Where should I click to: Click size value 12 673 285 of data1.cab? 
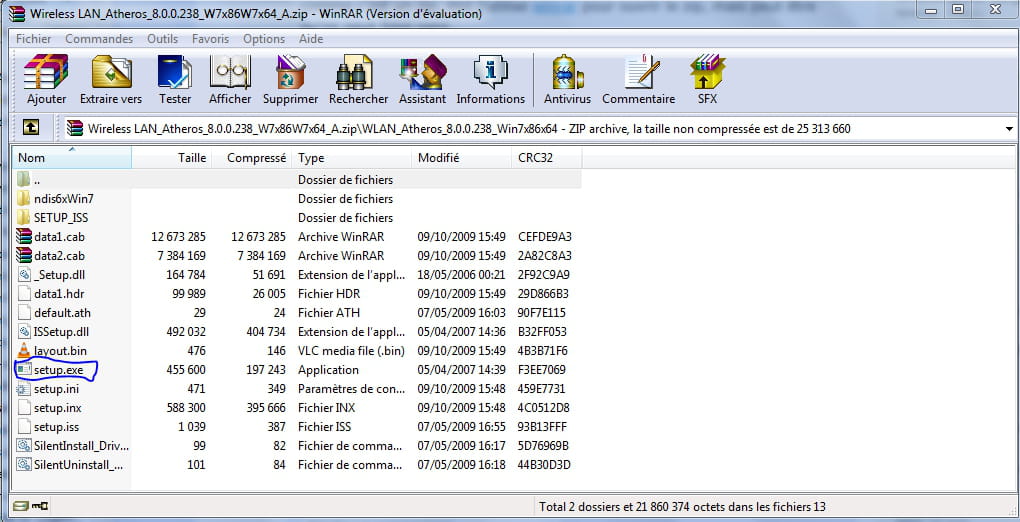178,237
